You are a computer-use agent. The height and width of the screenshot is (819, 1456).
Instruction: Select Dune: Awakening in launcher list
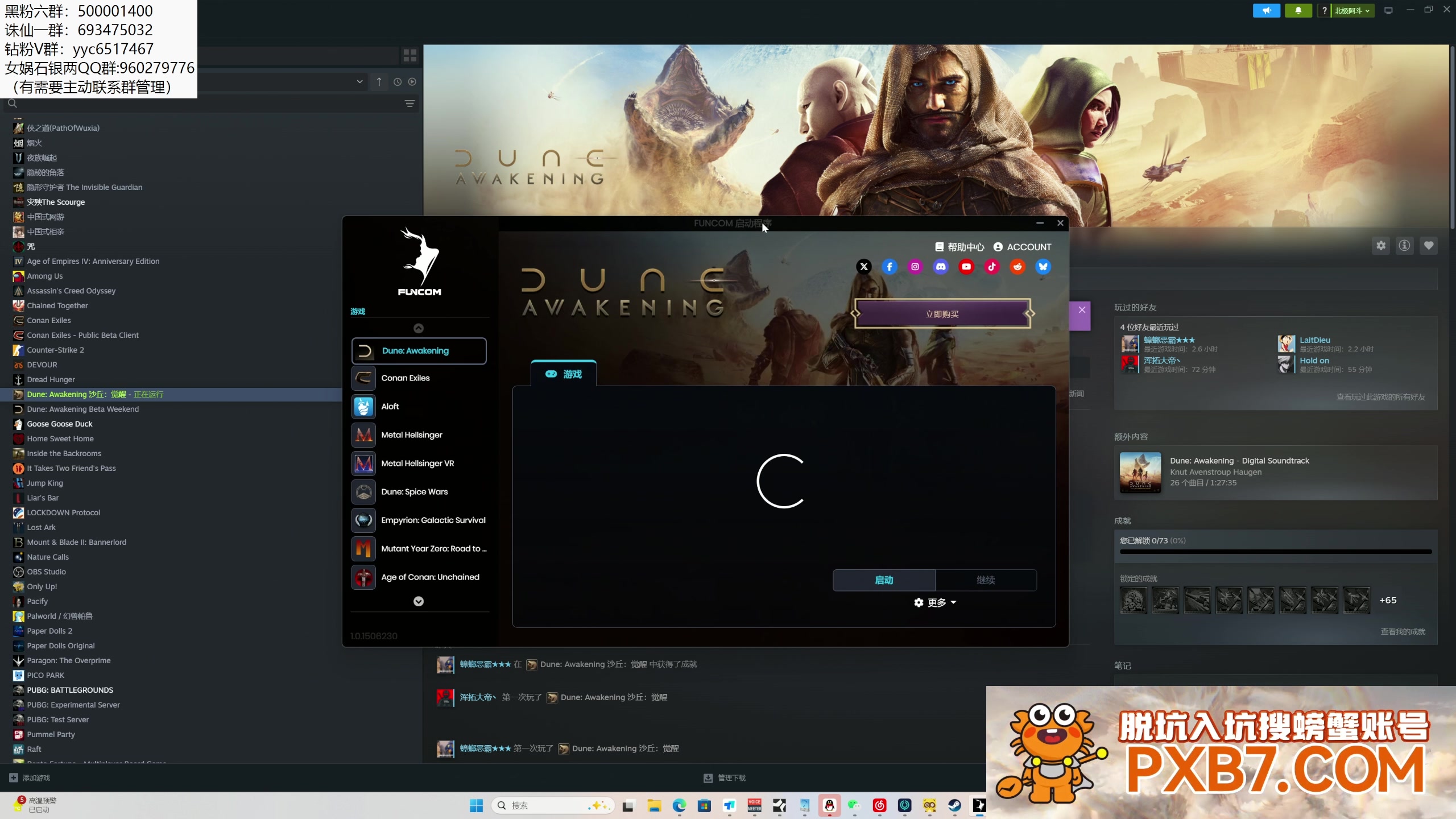[x=419, y=351]
